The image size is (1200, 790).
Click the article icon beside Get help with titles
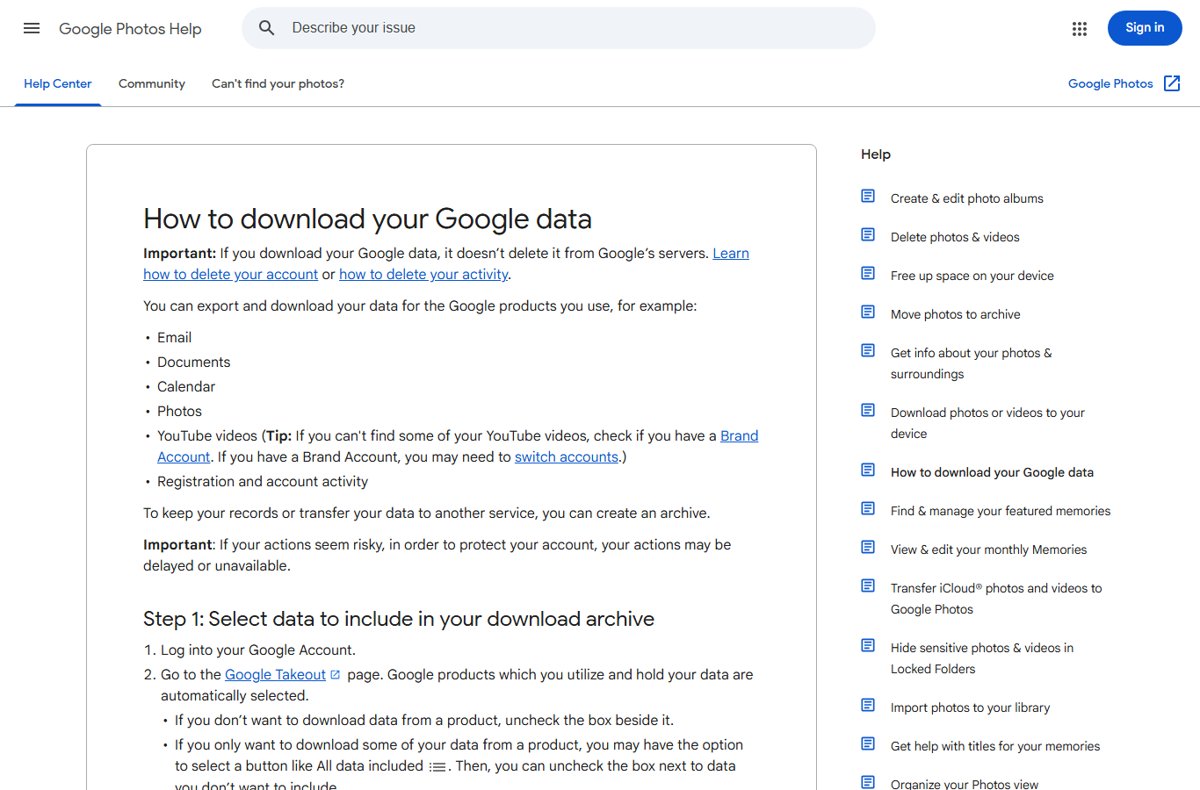coord(868,744)
